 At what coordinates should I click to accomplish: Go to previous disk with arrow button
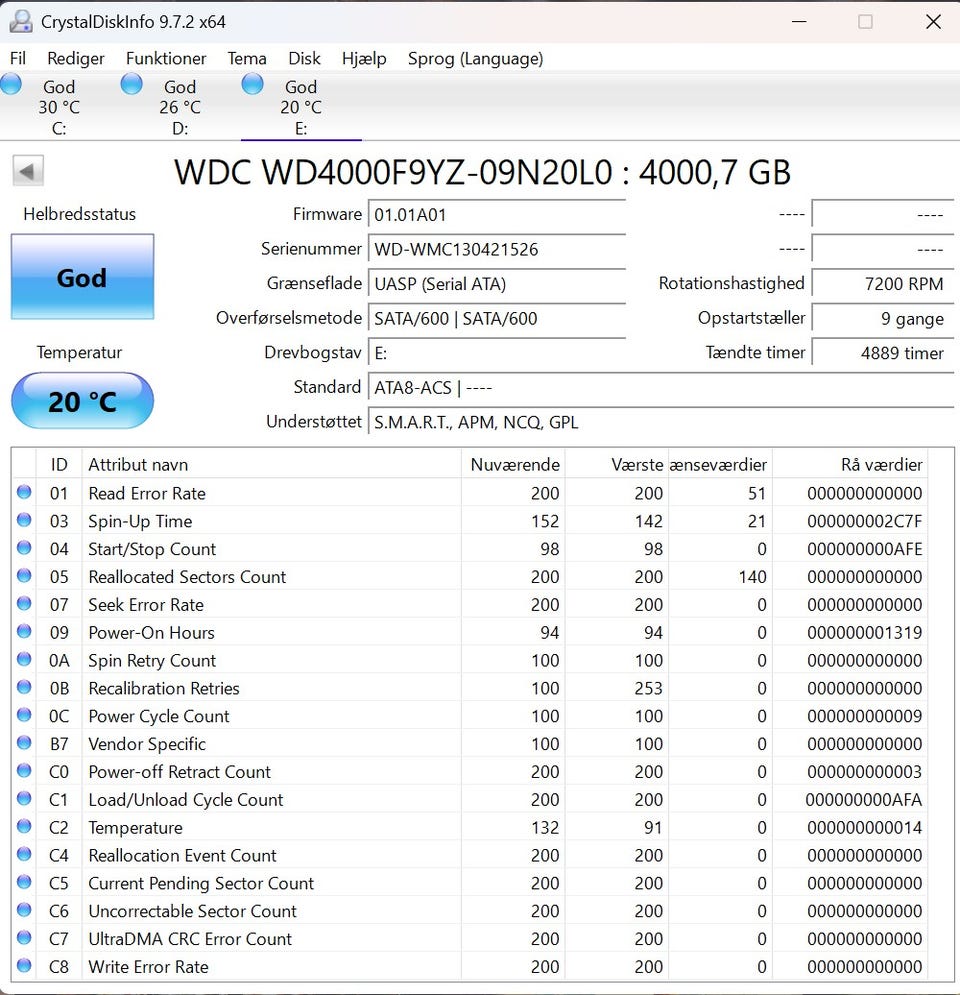pyautogui.click(x=28, y=171)
